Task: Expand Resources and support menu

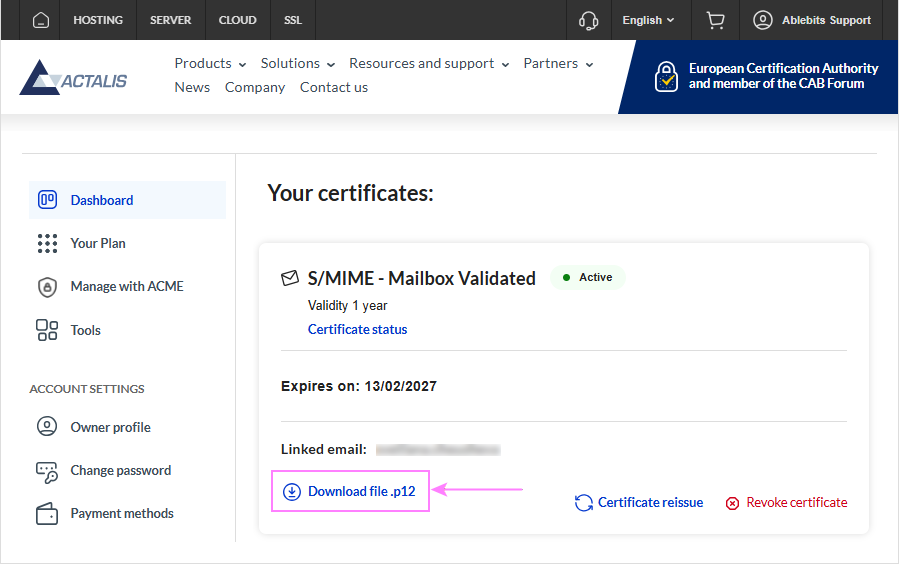Action: 429,63
